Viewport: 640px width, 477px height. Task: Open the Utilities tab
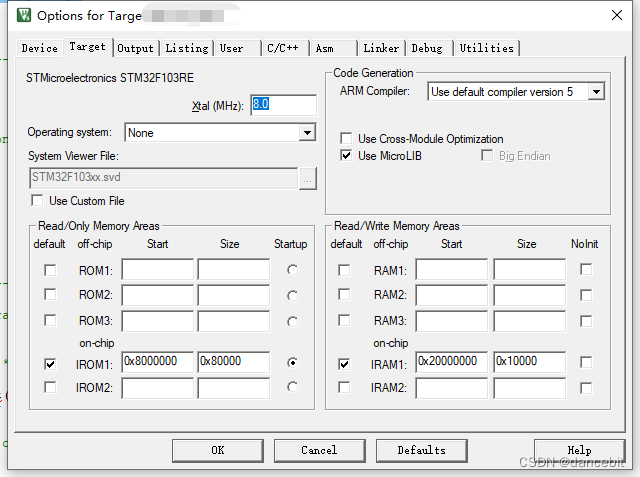487,48
